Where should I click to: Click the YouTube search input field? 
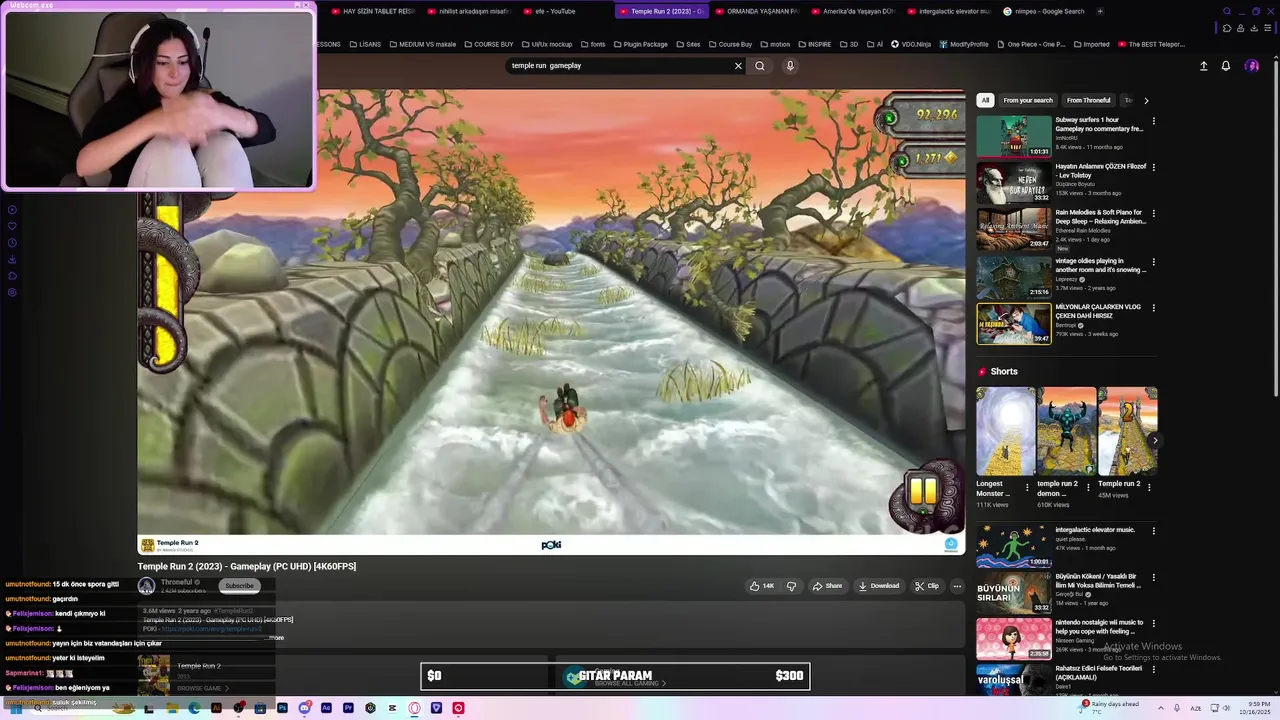point(620,66)
